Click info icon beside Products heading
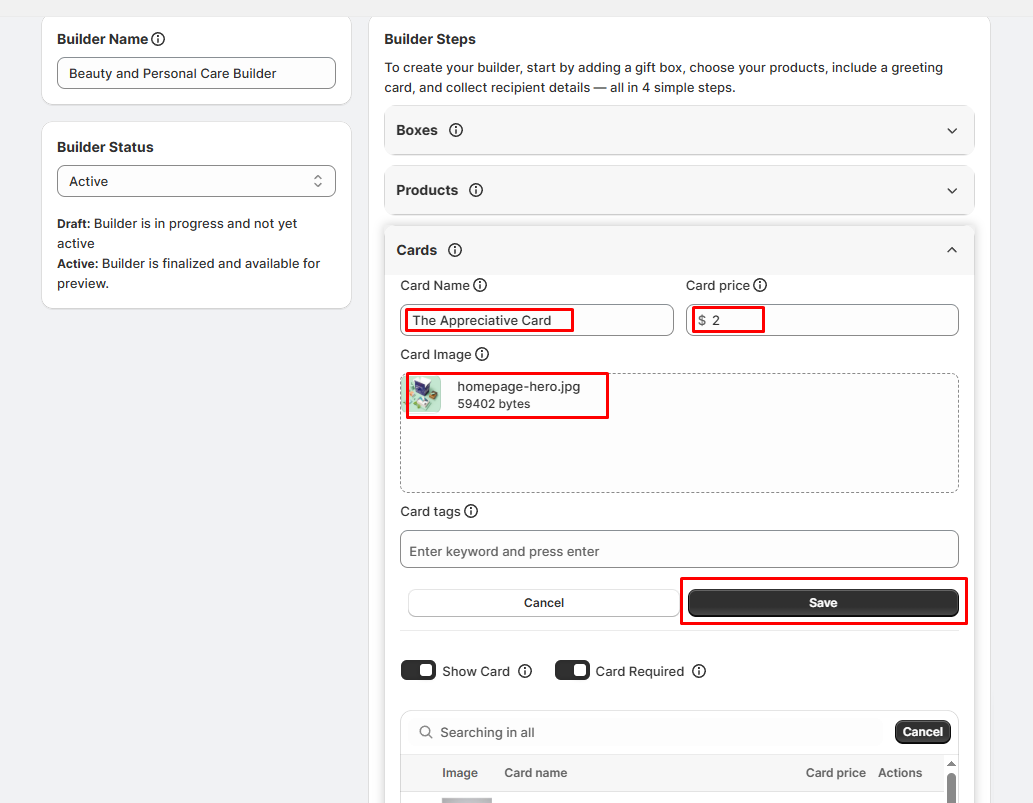Viewport: 1033px width, 803px height. click(x=476, y=191)
